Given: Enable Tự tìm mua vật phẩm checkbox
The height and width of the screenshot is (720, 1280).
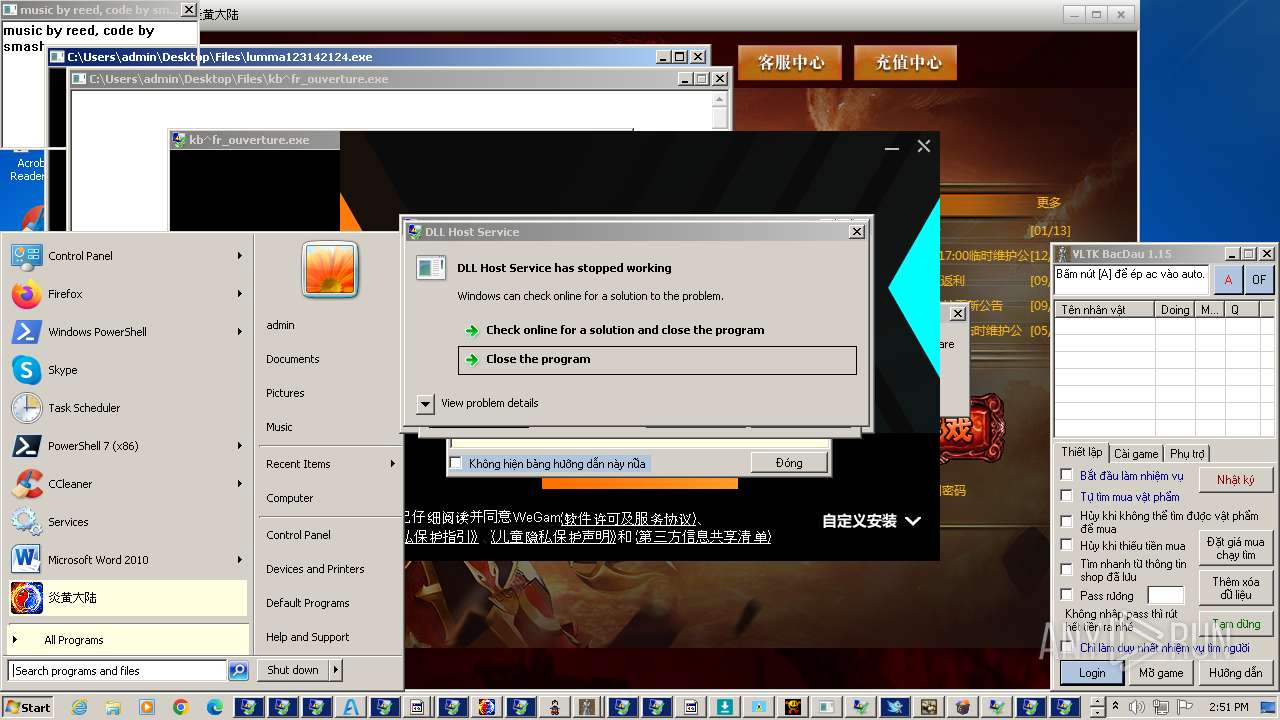Looking at the screenshot, I should coord(1067,496).
